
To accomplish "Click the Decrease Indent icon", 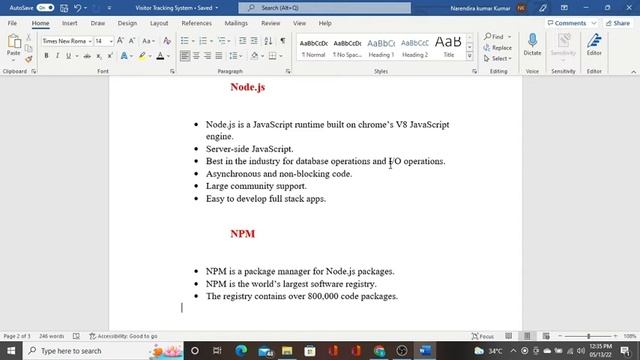I will pyautogui.click(x=242, y=41).
